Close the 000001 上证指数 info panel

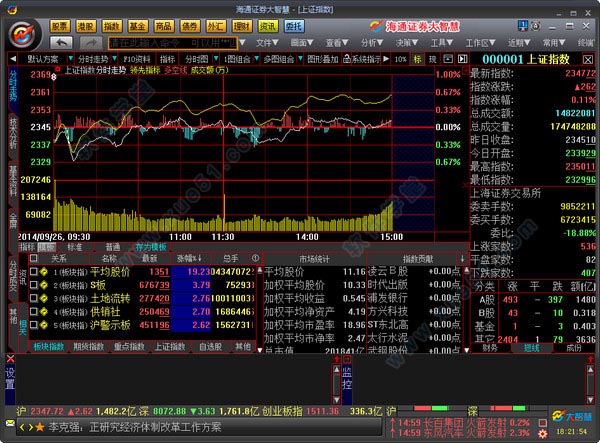point(588,60)
